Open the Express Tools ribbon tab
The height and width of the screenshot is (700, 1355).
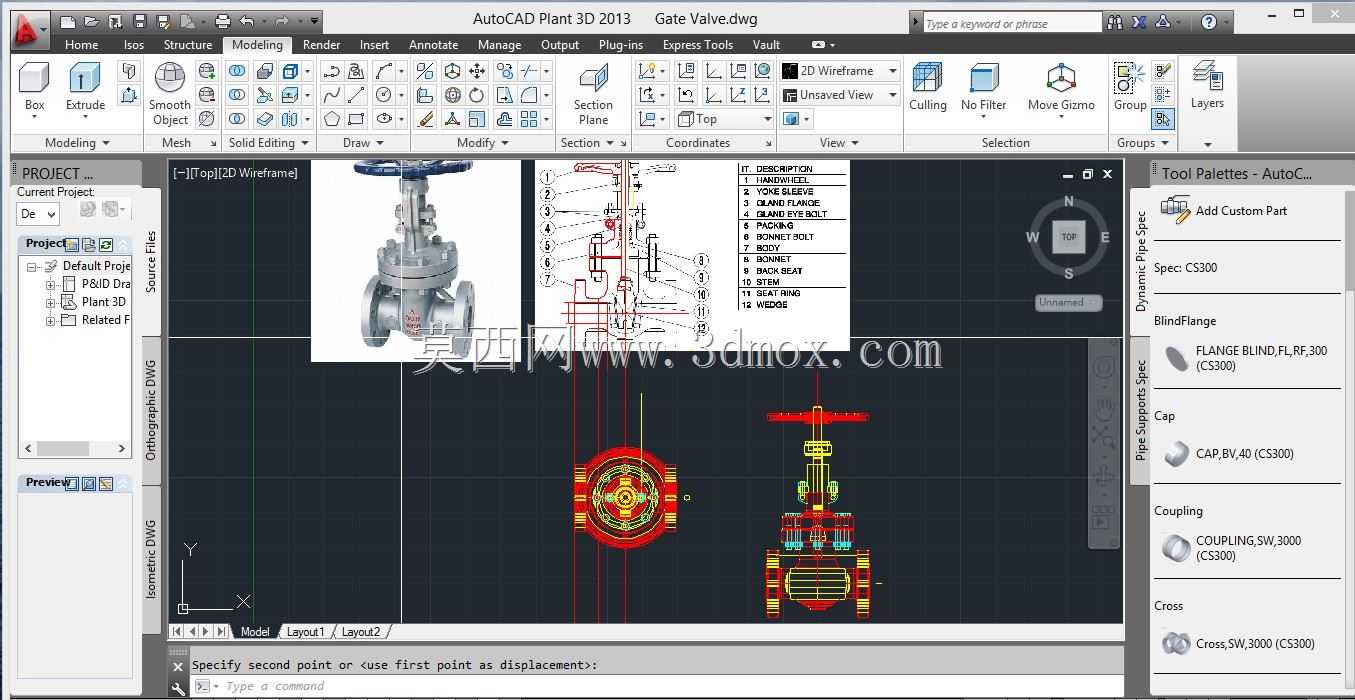pos(697,44)
